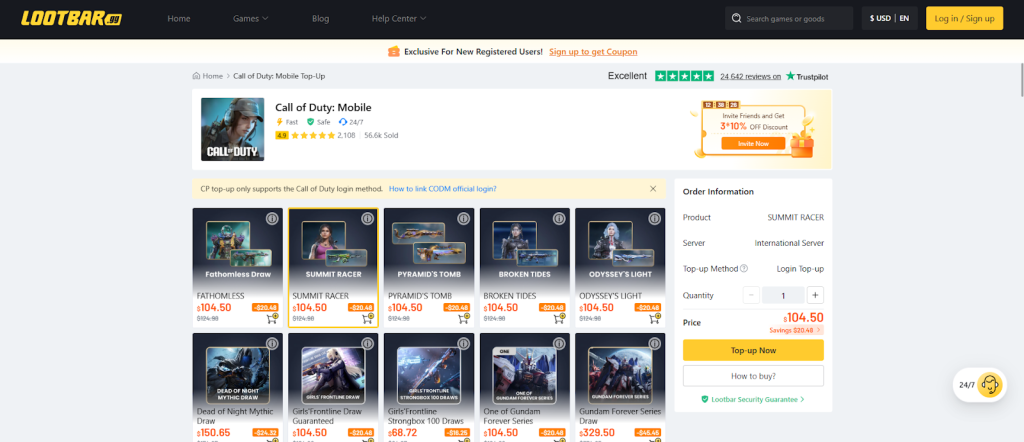Viewport: 1024px width, 442px height.
Task: Open the 24/7 support chat
Action: point(980,385)
